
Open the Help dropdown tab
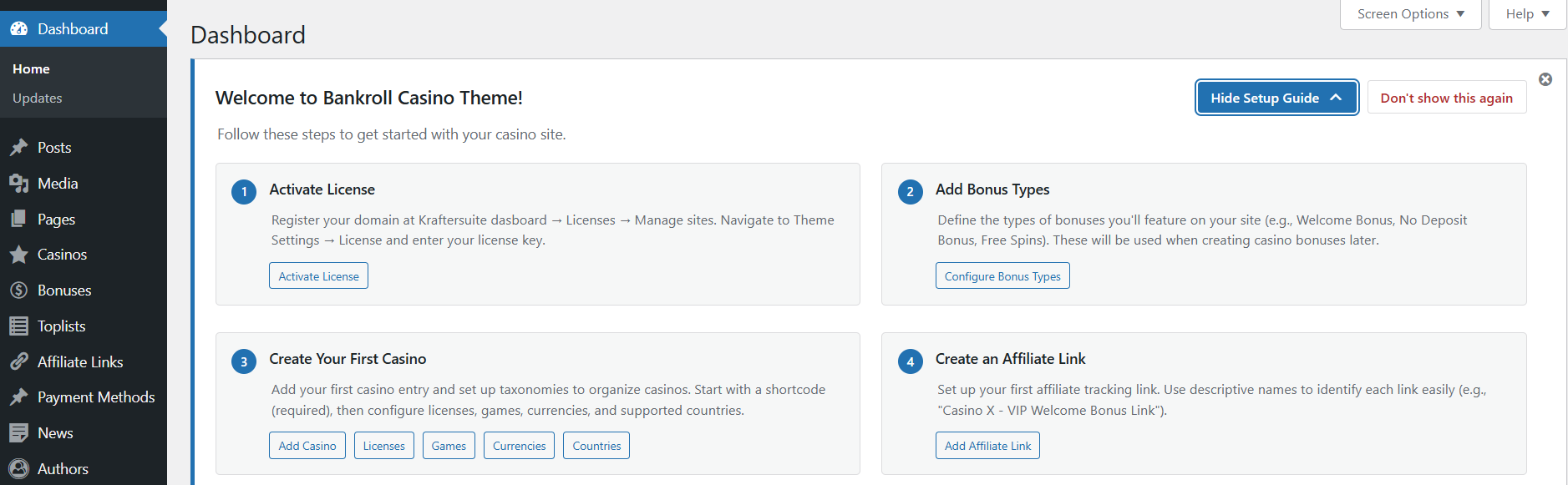(x=1527, y=14)
